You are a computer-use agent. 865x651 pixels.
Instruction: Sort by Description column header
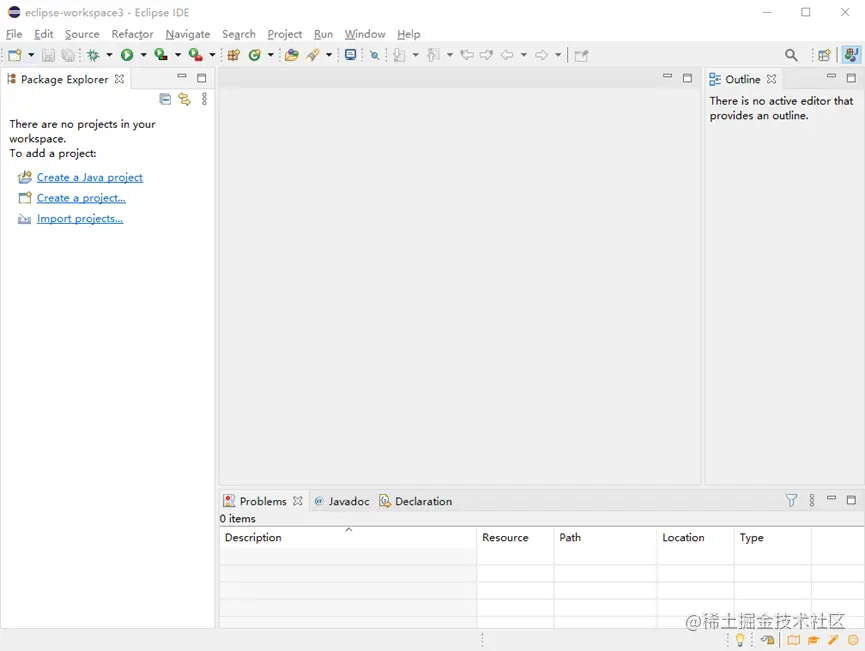tap(348, 538)
